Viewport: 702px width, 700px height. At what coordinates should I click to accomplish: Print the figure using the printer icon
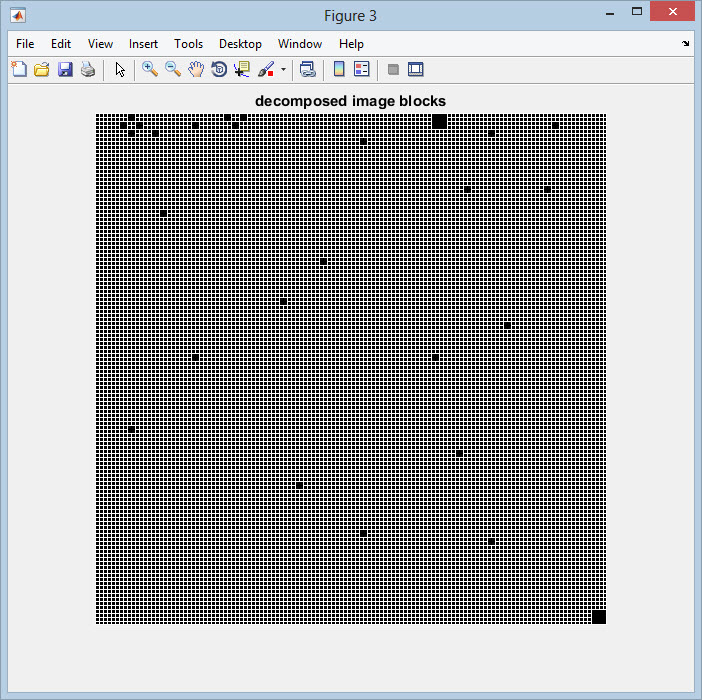tap(88, 69)
